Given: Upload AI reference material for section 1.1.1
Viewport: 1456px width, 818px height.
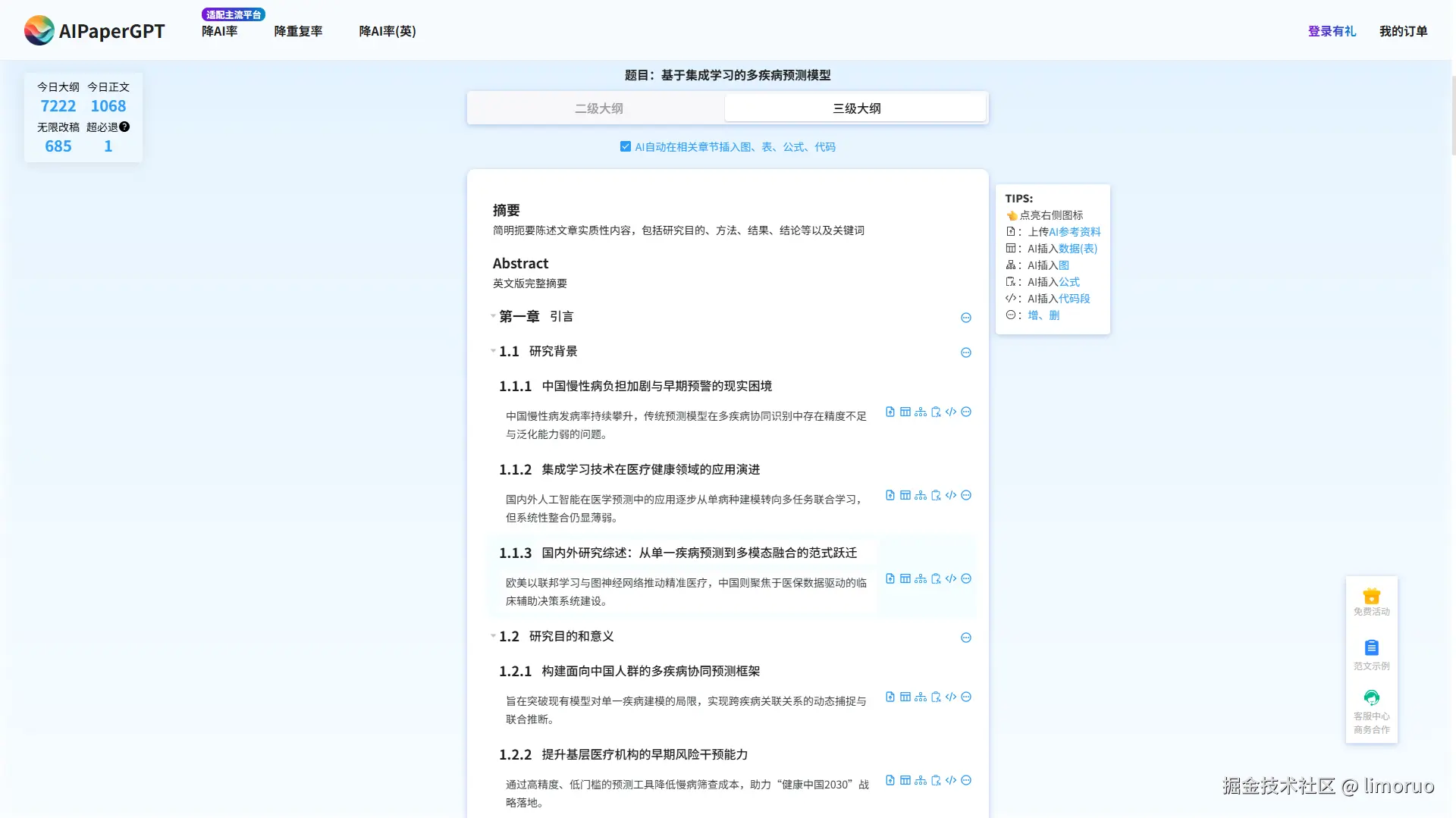Looking at the screenshot, I should 890,412.
